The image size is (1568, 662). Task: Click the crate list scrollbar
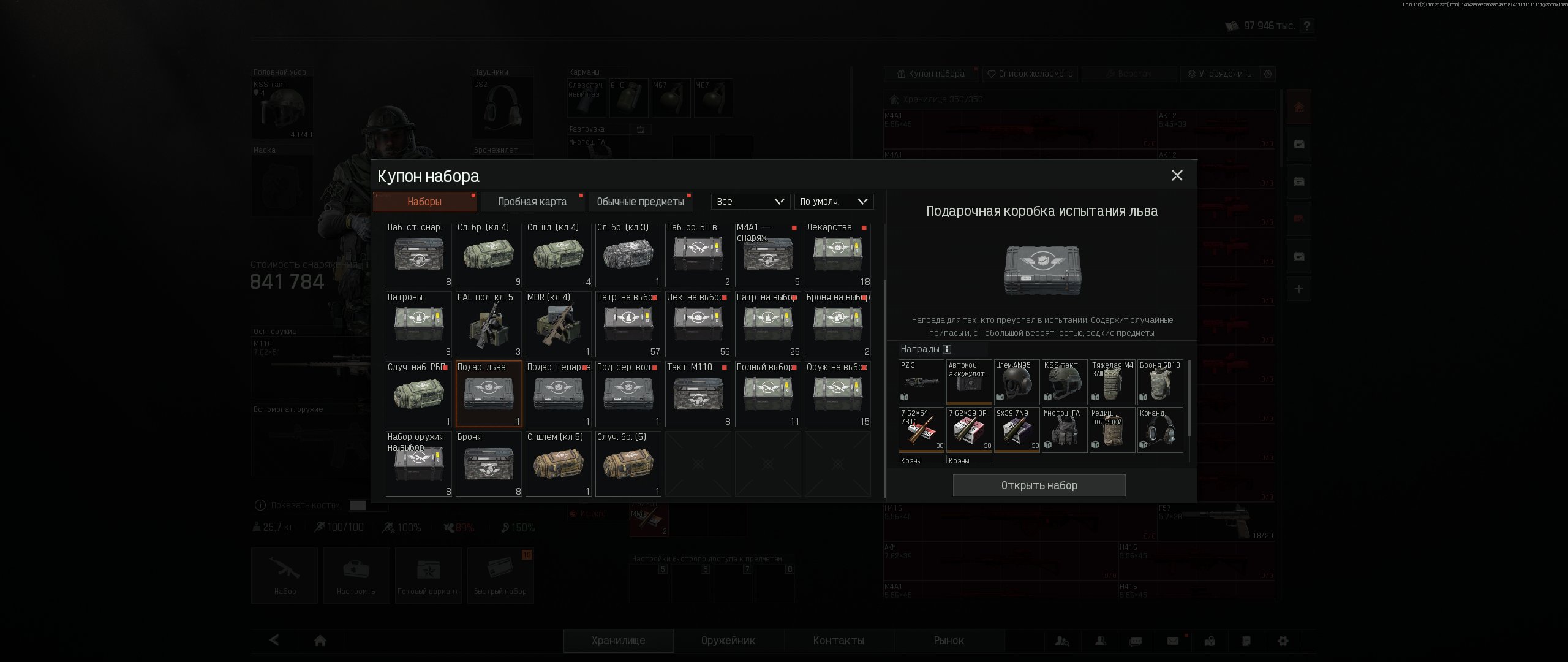(x=884, y=389)
